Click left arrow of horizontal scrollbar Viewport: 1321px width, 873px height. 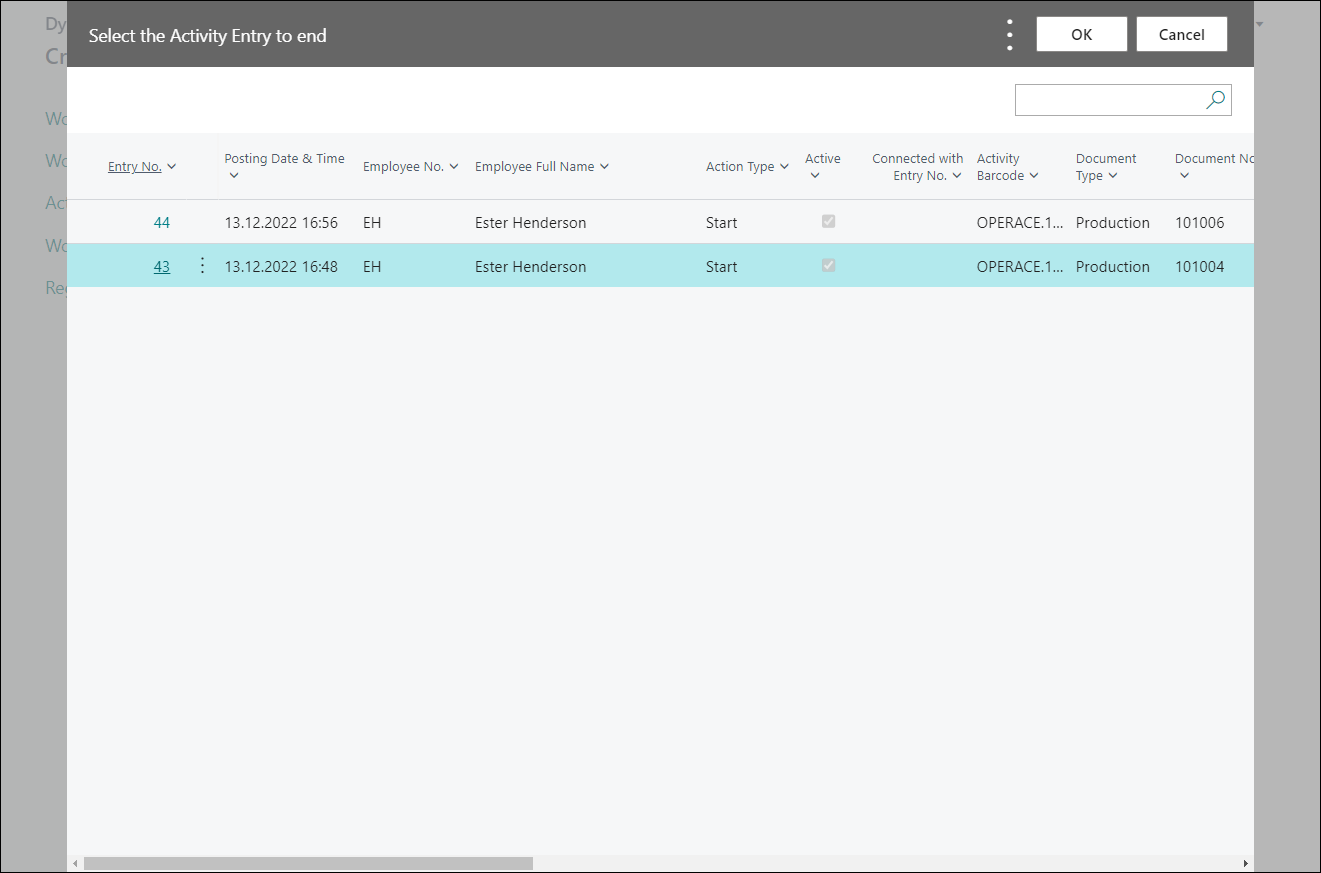click(x=76, y=863)
